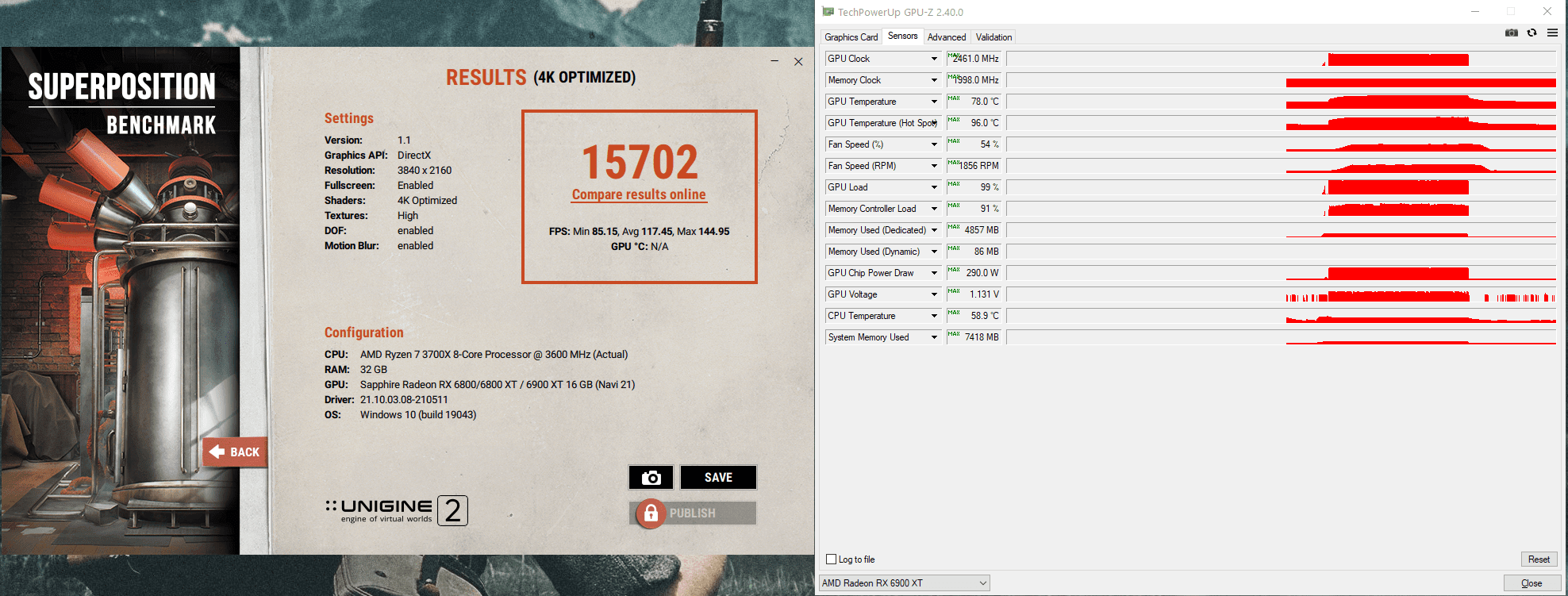This screenshot has height=596, width=1568.
Task: Open the GPU Voltage sensor dropdown
Action: [934, 294]
